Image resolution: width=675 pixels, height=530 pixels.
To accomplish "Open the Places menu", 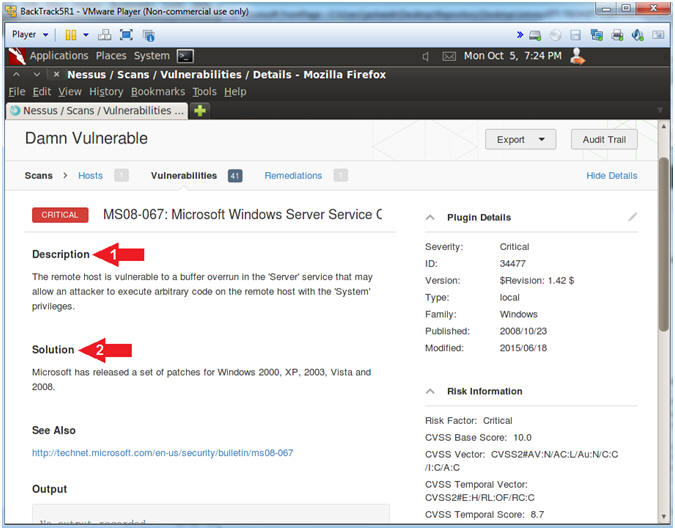I will (x=111, y=56).
